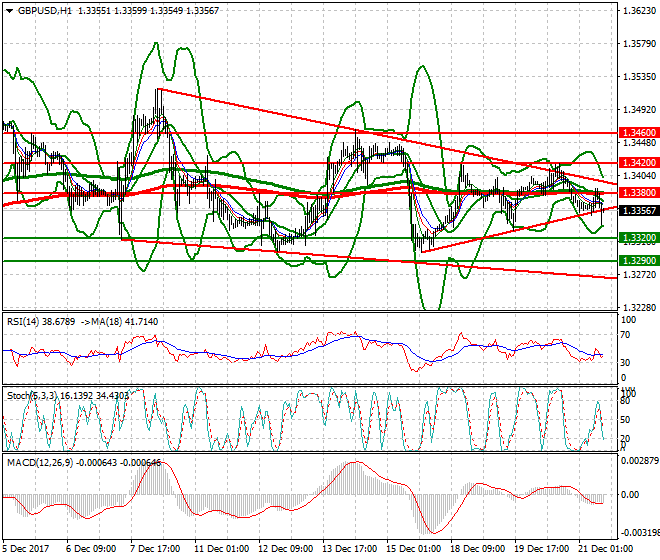Select the 12 Dec 09:00 time axis label

pos(285,549)
